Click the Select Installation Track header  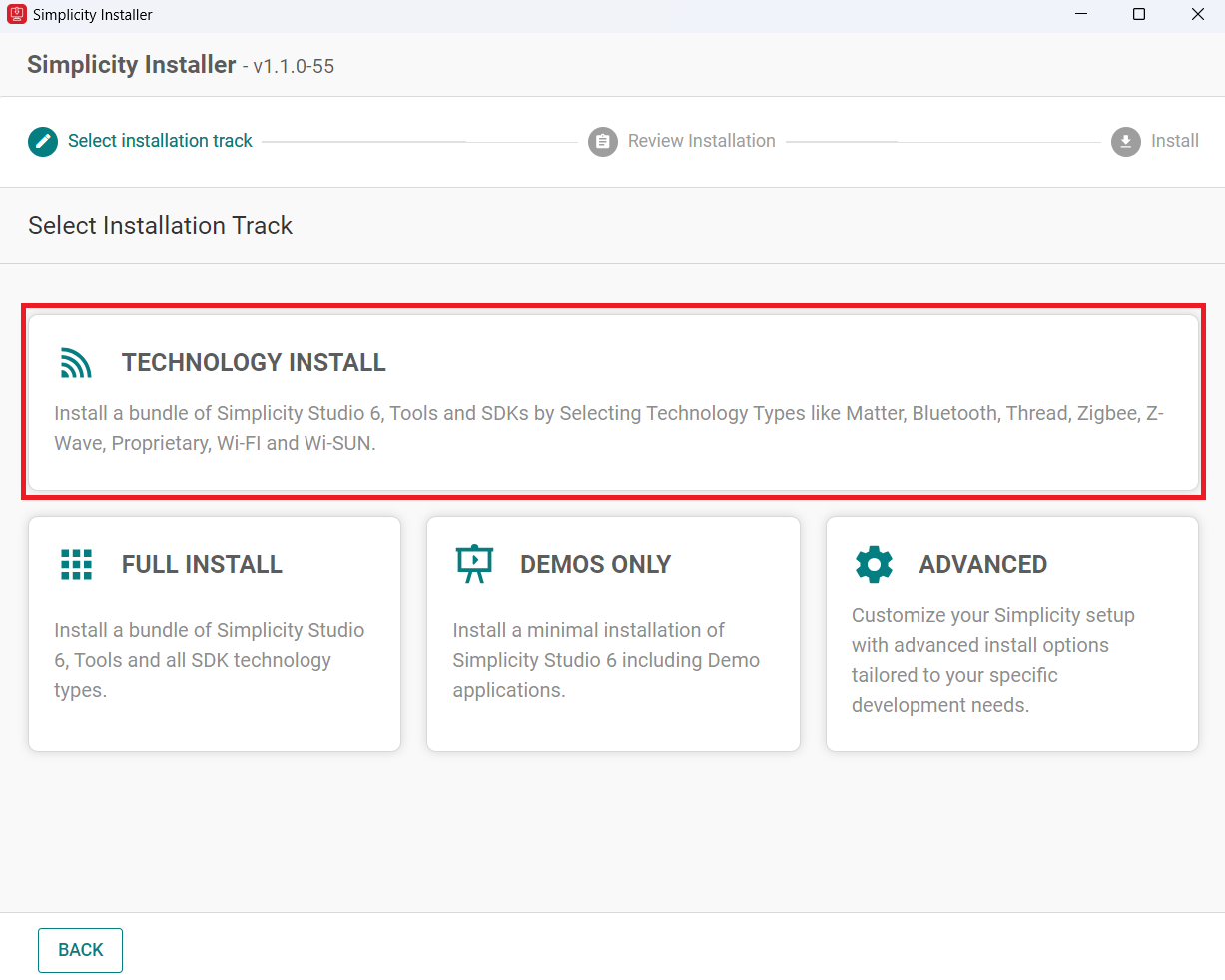point(160,226)
